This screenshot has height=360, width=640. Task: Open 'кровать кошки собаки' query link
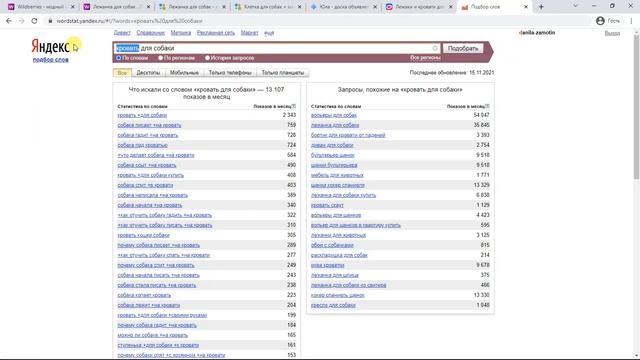[143, 235]
